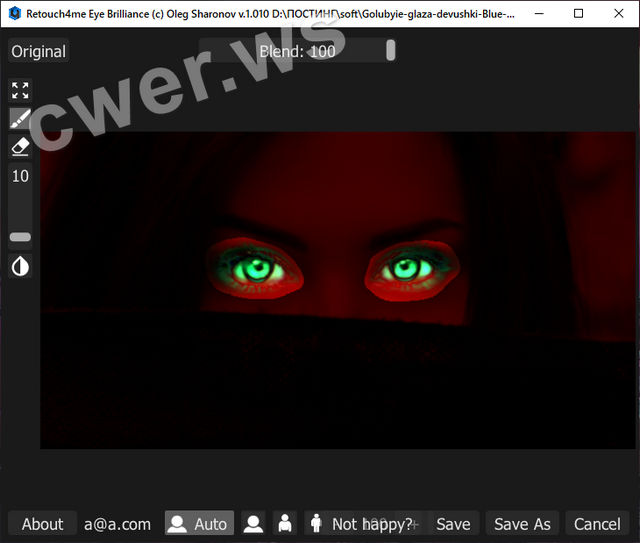Click the head-and-shoulders portrait icon
Image resolution: width=640 pixels, height=543 pixels.
[x=254, y=524]
